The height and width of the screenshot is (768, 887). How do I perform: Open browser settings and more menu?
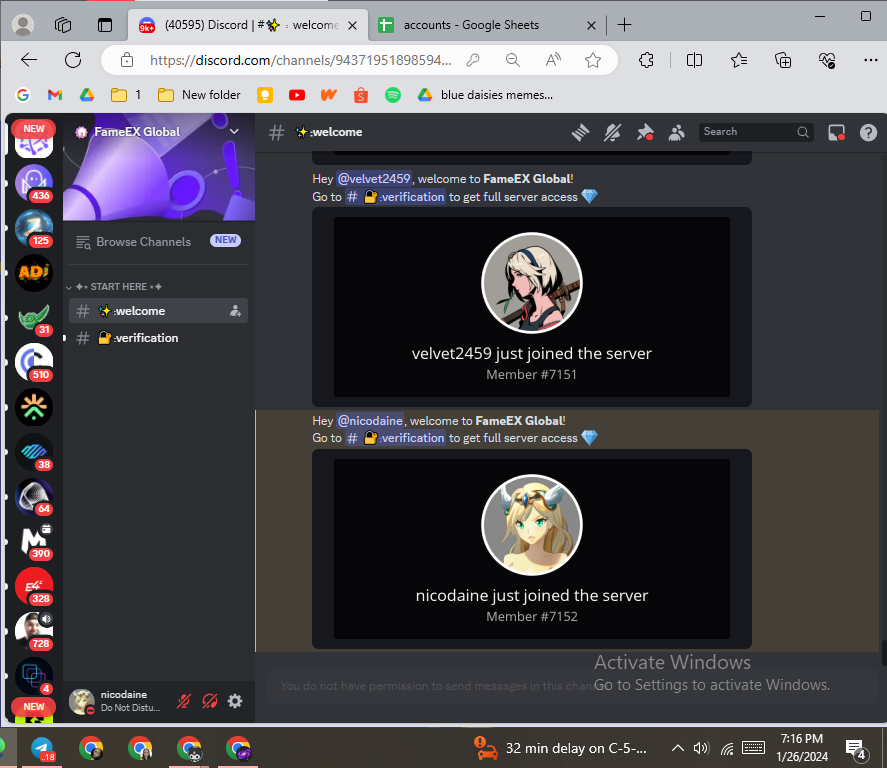(x=871, y=60)
